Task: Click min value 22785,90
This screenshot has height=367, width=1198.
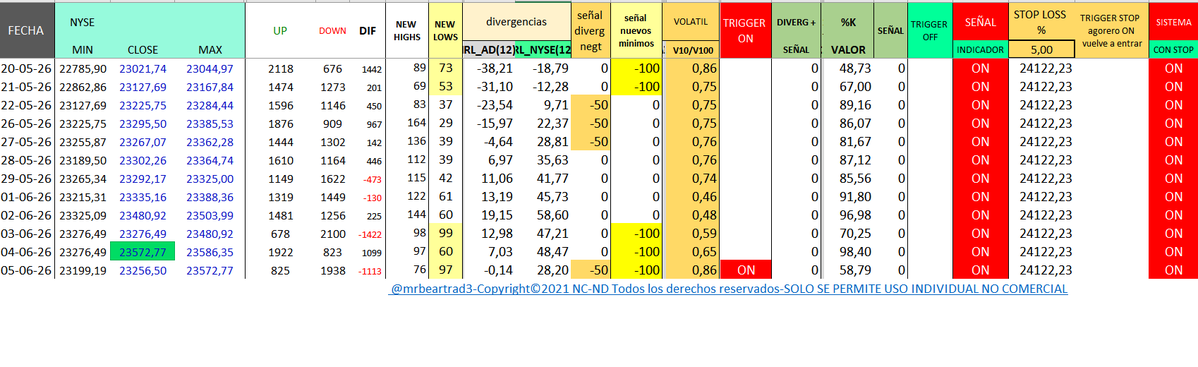Action: [x=82, y=68]
